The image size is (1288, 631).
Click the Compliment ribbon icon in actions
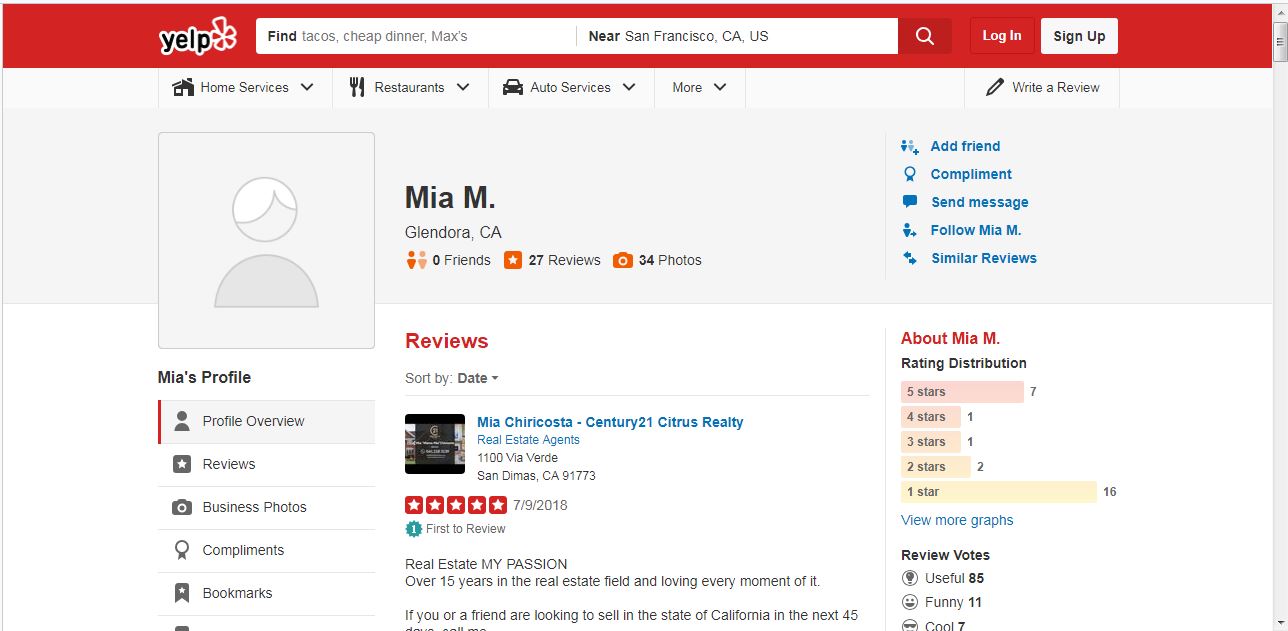pos(910,174)
